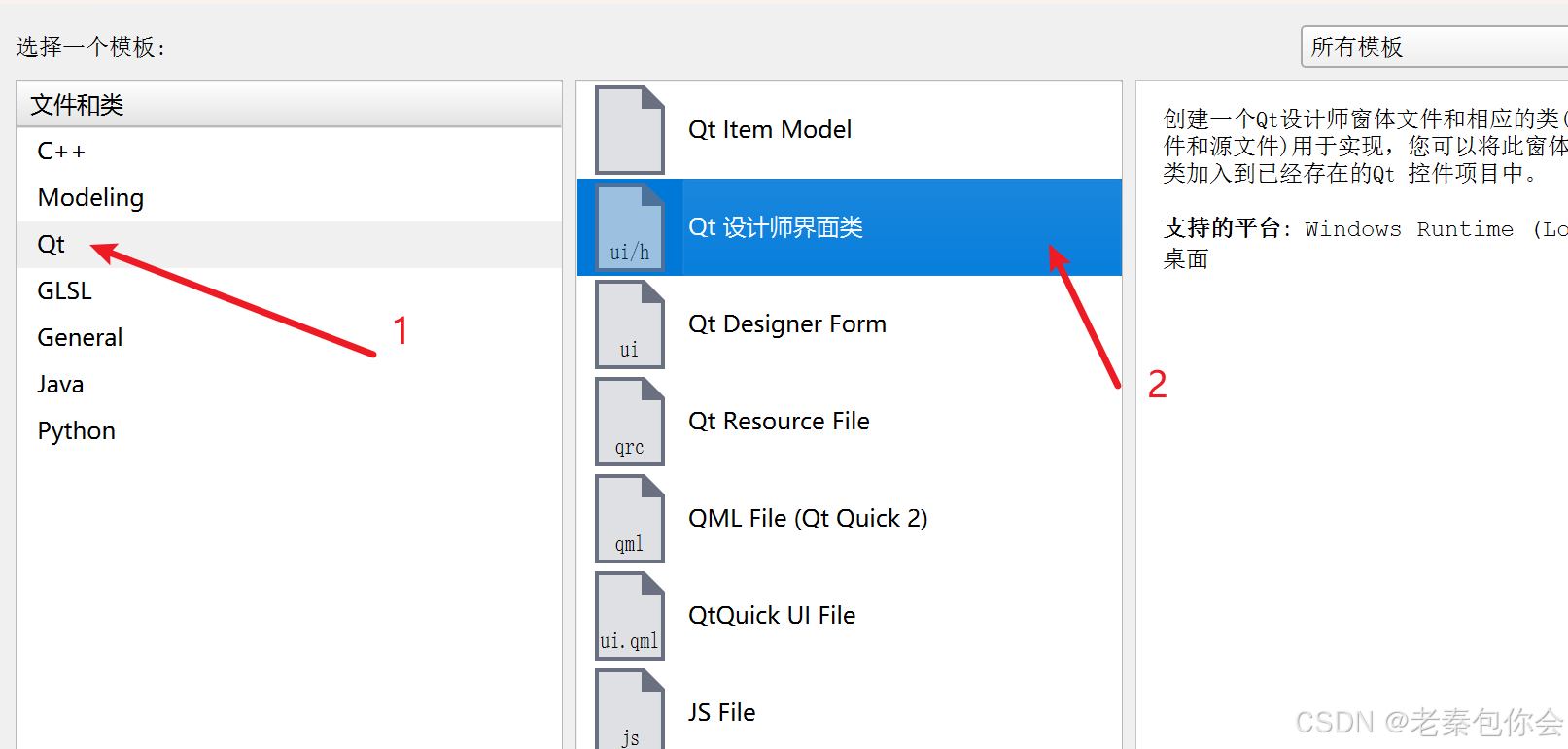
Task: Click the js file icon
Action: pyautogui.click(x=630, y=709)
